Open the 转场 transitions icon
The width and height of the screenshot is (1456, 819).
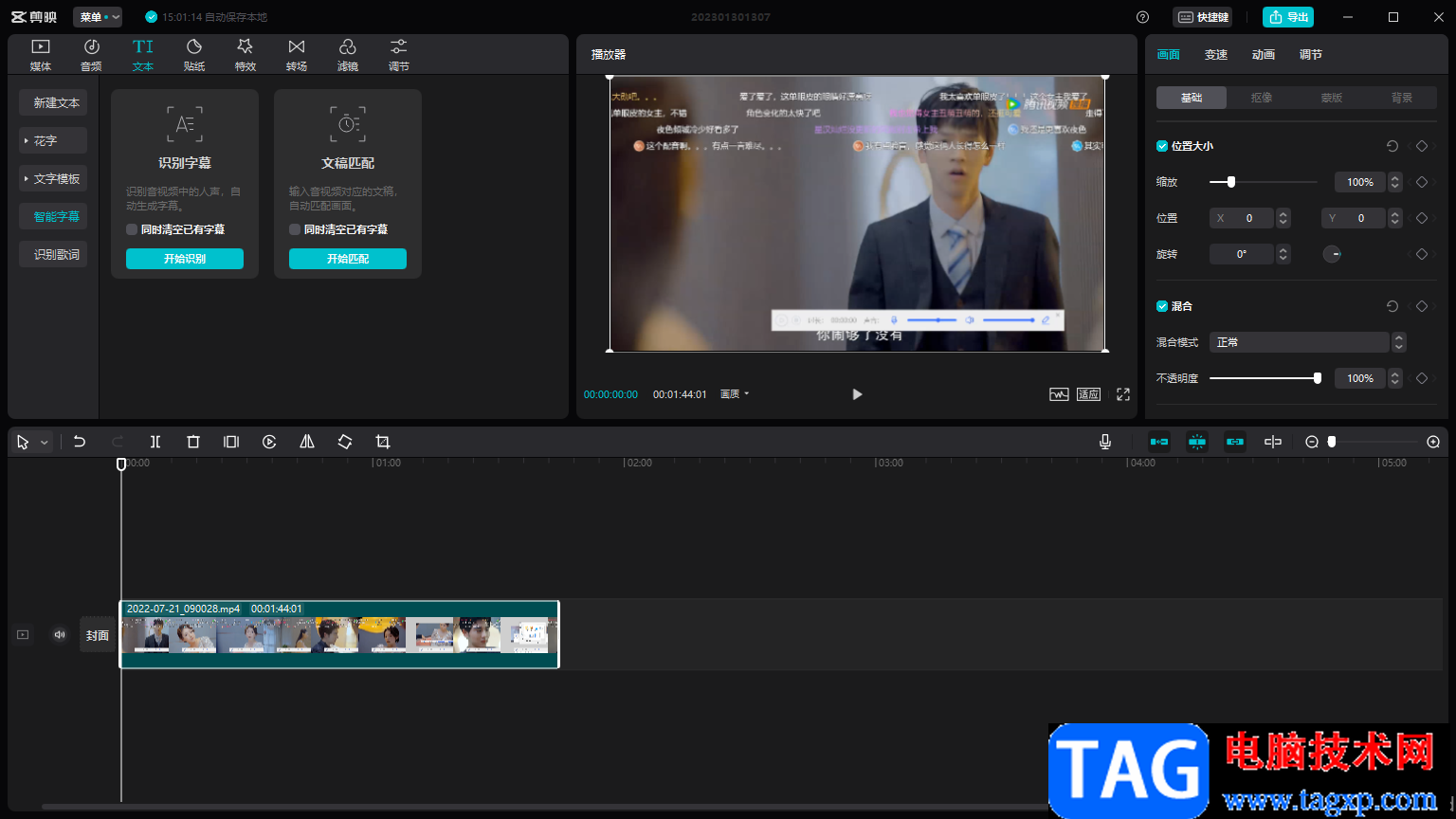(297, 54)
